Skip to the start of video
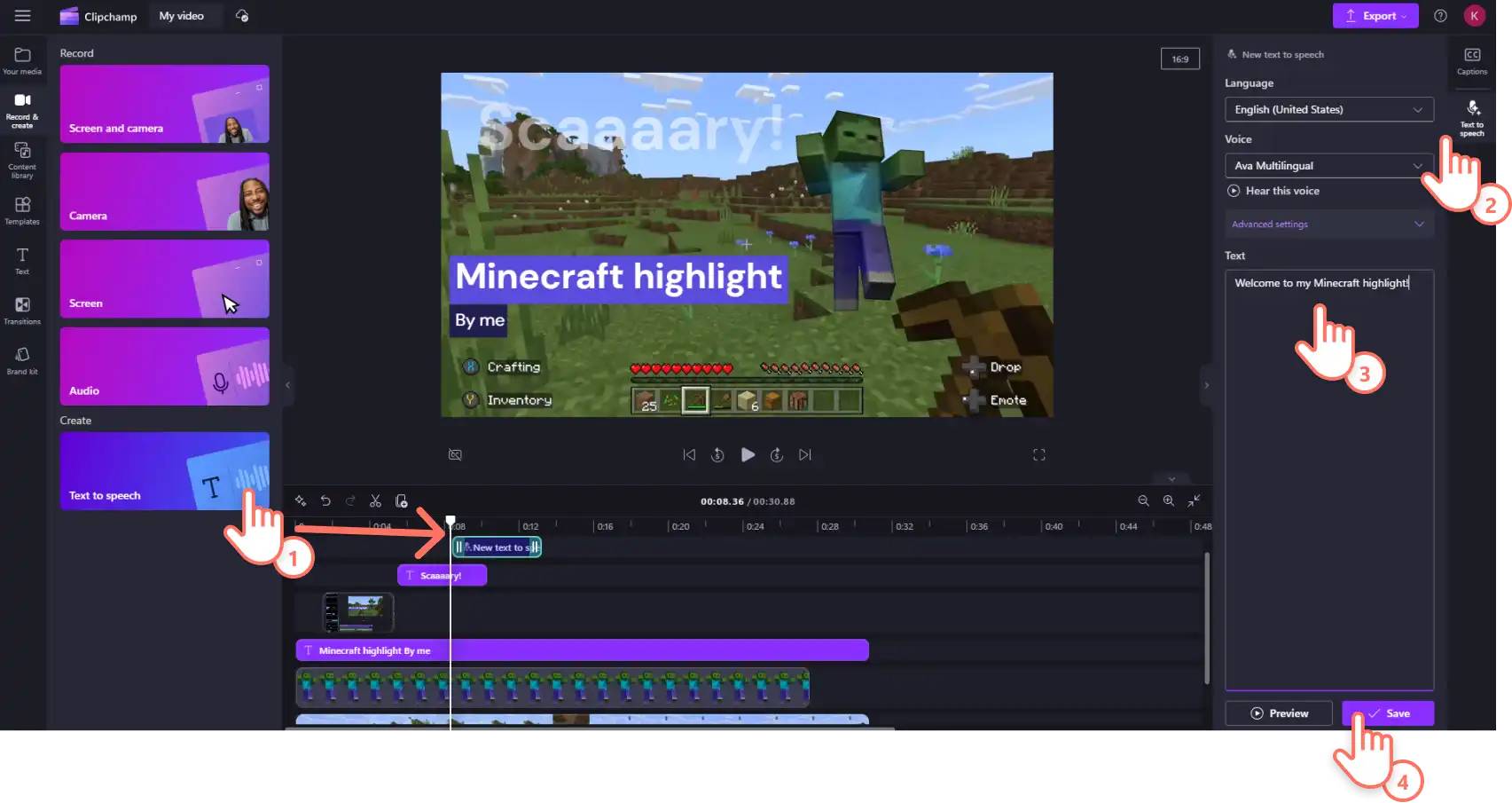The image size is (1512, 803). point(689,454)
